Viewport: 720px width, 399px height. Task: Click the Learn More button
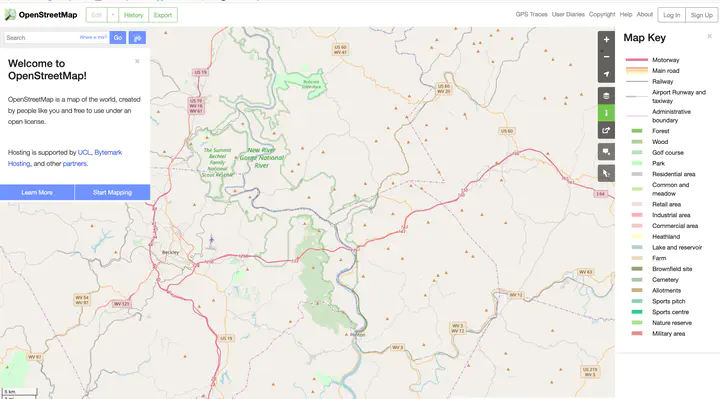[x=37, y=192]
